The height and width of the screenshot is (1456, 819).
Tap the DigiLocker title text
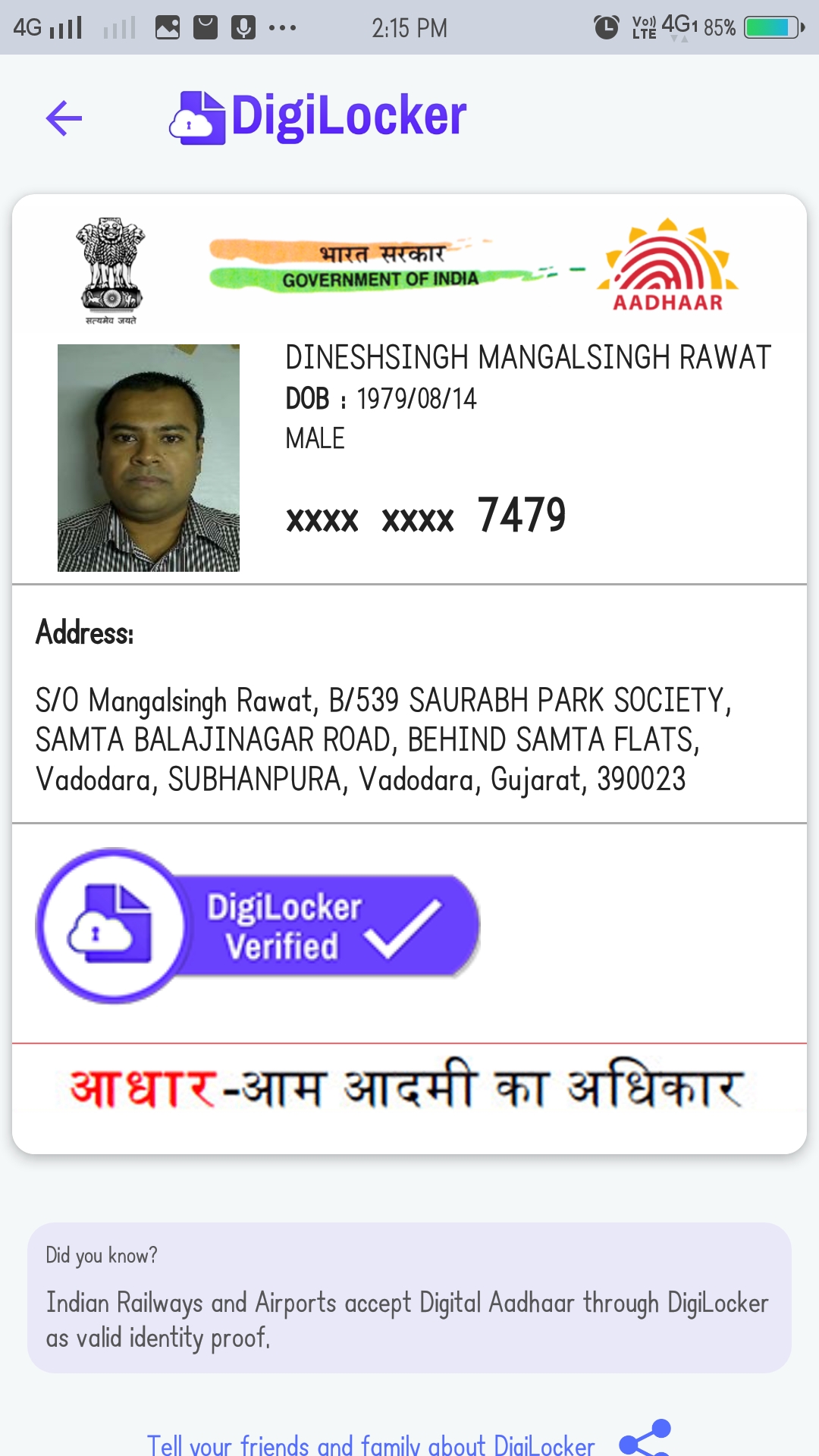click(349, 116)
